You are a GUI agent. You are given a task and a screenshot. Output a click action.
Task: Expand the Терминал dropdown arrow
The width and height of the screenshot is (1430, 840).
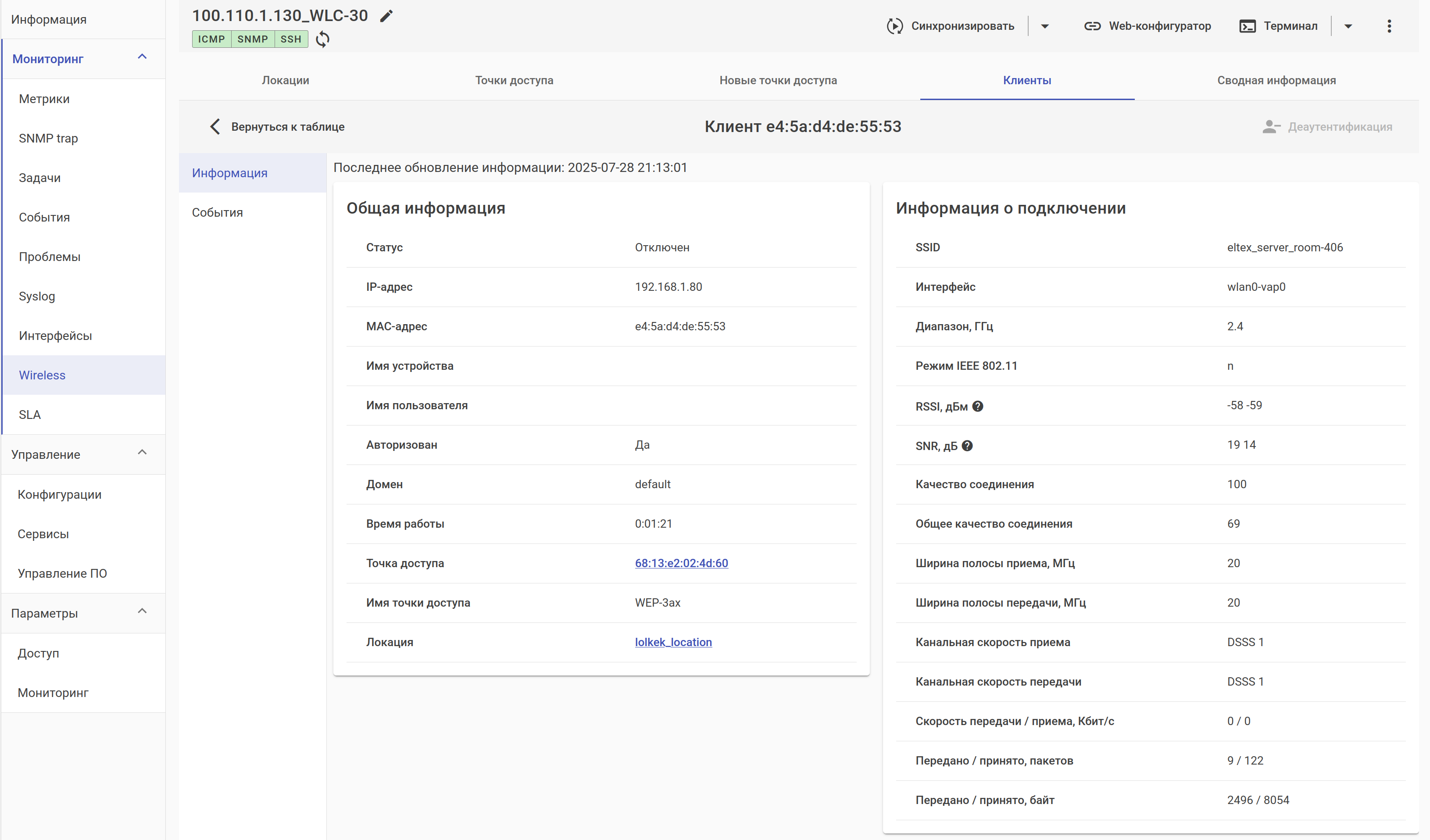pyautogui.click(x=1348, y=26)
